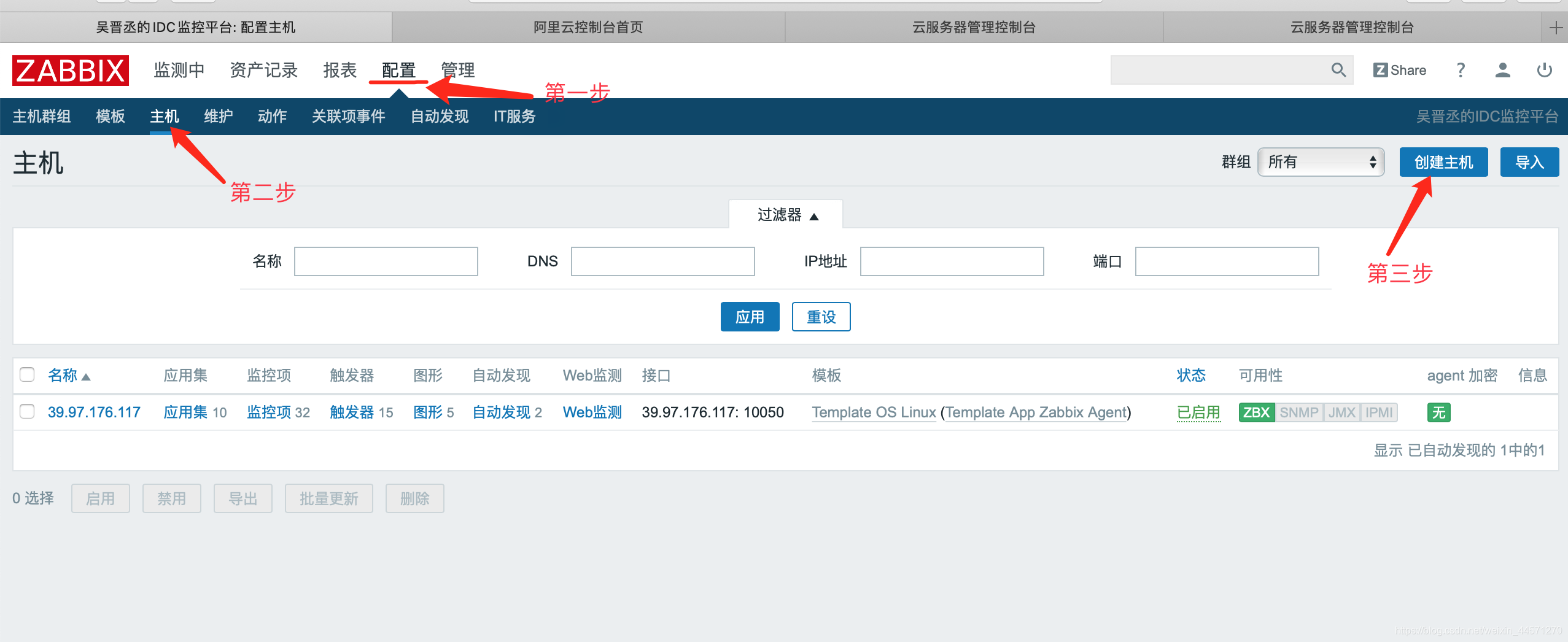Open the Web监测 row link
This screenshot has width=1568, height=642.
click(x=592, y=412)
